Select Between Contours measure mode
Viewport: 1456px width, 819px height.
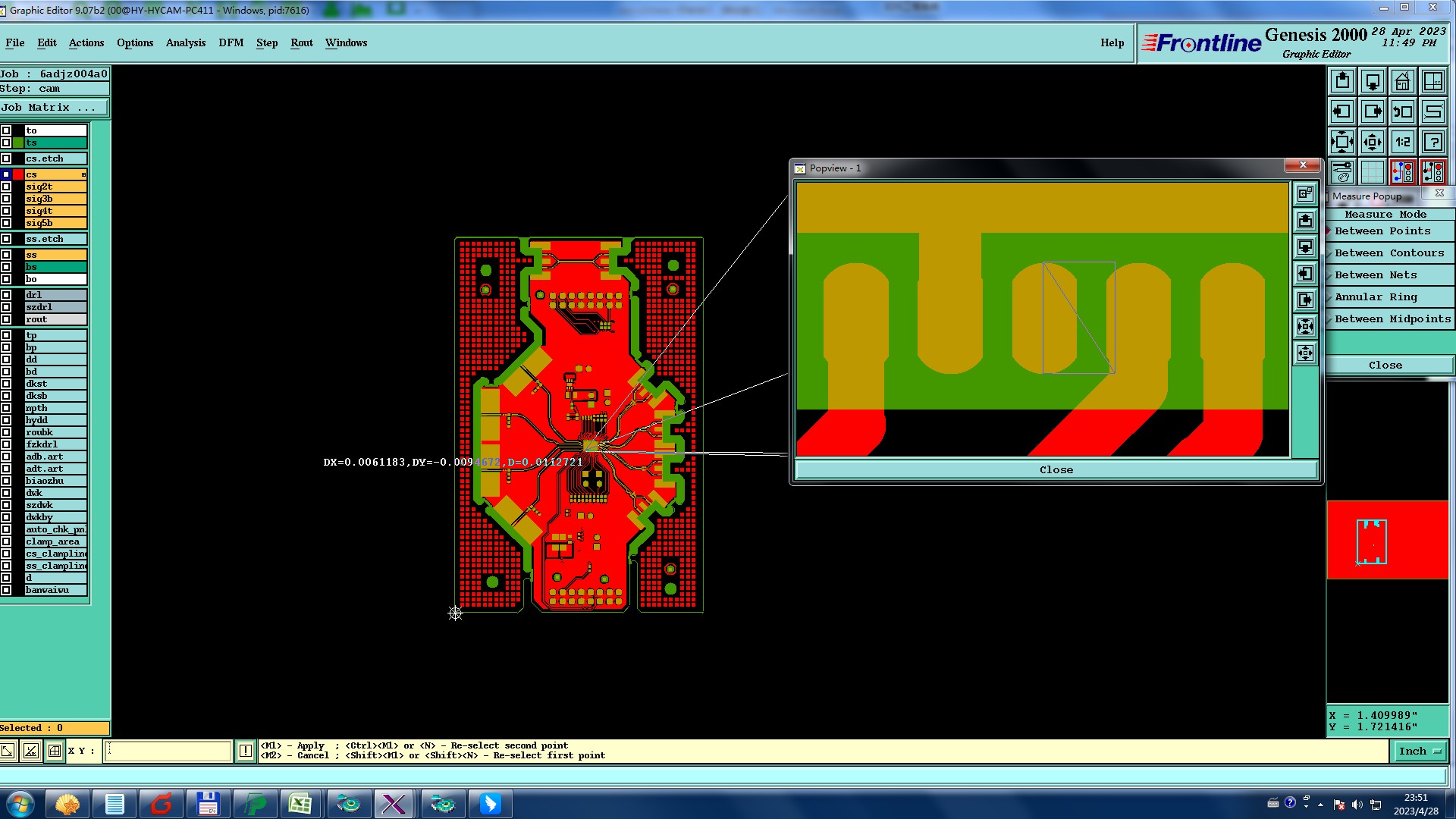[x=1389, y=253]
